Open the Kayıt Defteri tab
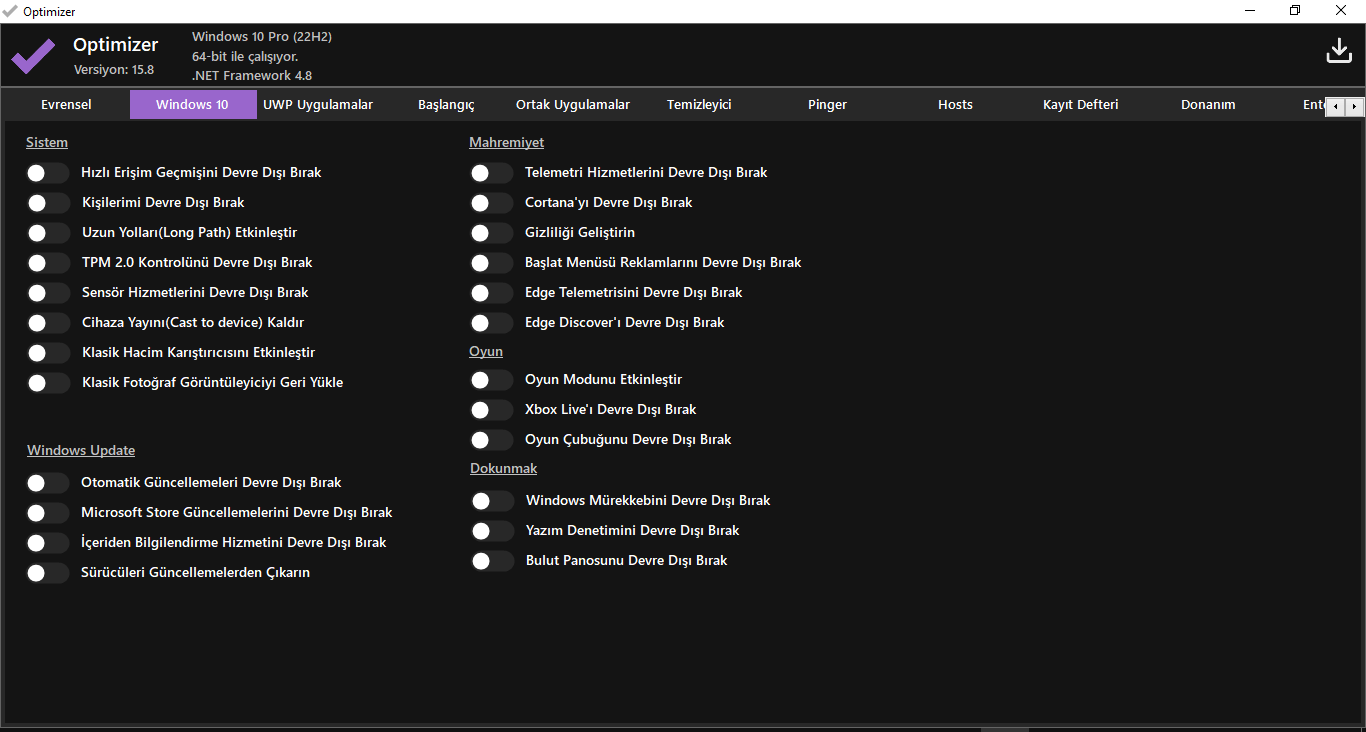The width and height of the screenshot is (1366, 732). [x=1081, y=105]
